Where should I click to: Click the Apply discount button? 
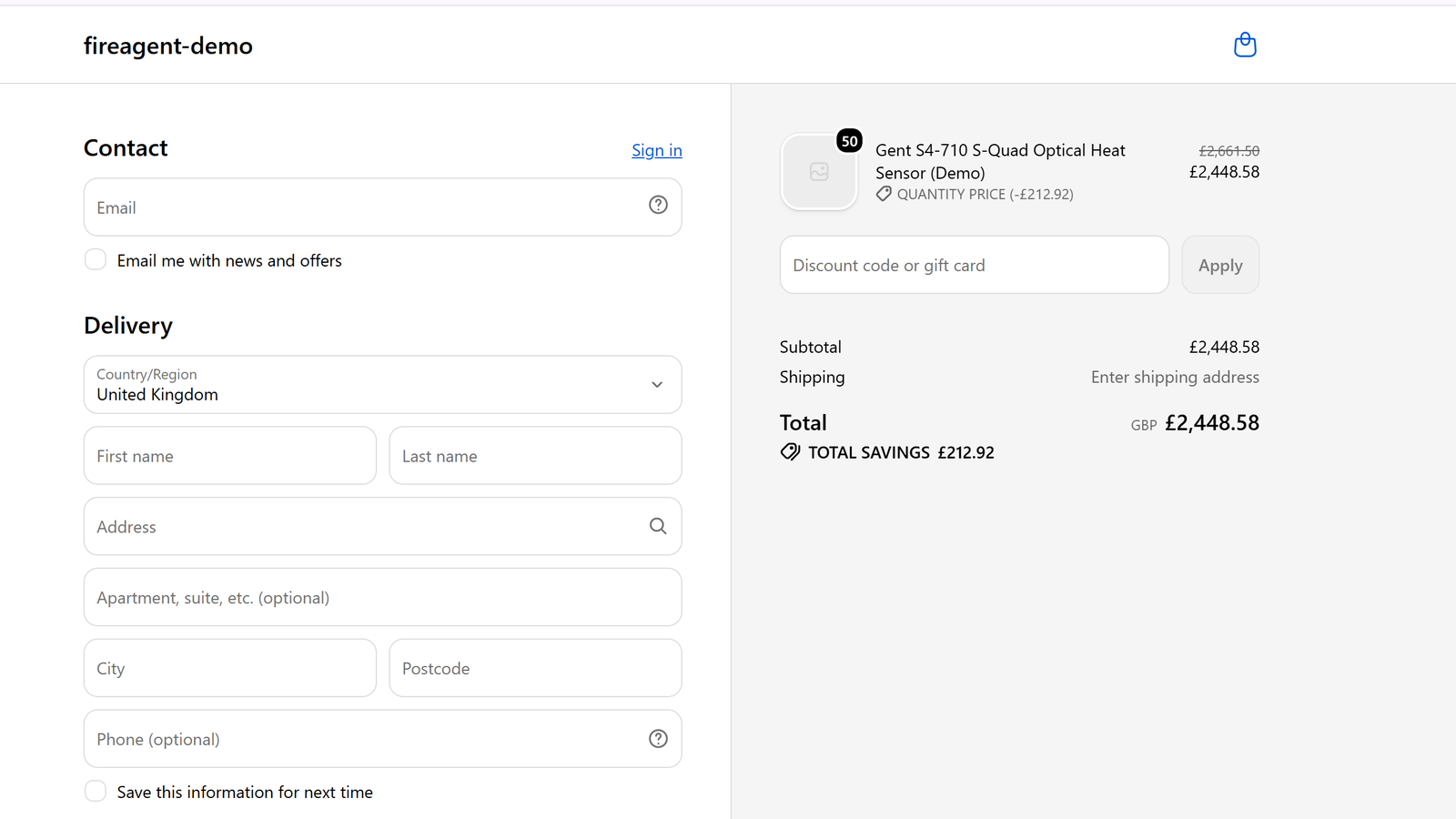click(x=1220, y=265)
